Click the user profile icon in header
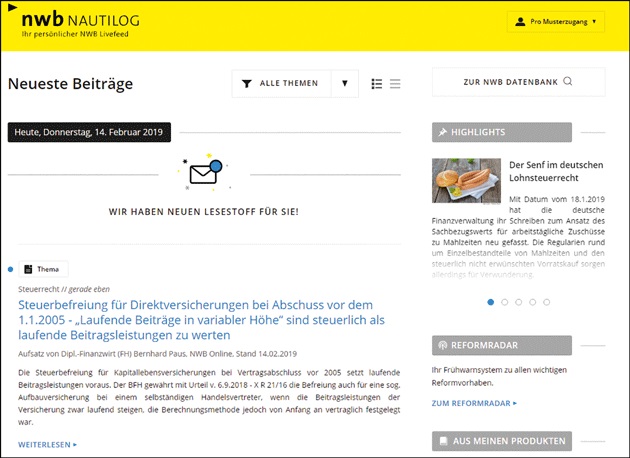 tap(520, 21)
